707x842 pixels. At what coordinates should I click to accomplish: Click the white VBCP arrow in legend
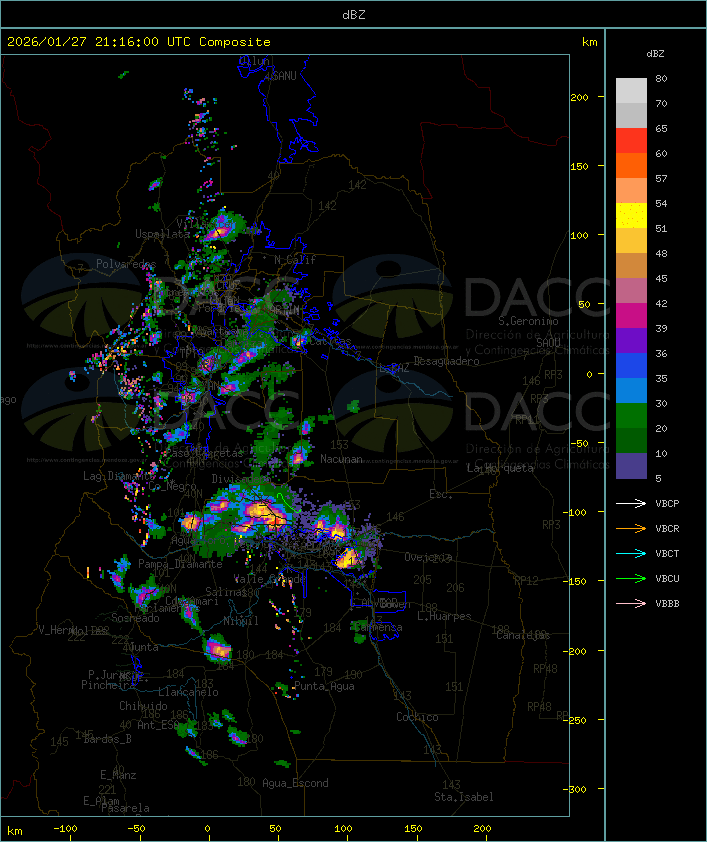point(631,503)
